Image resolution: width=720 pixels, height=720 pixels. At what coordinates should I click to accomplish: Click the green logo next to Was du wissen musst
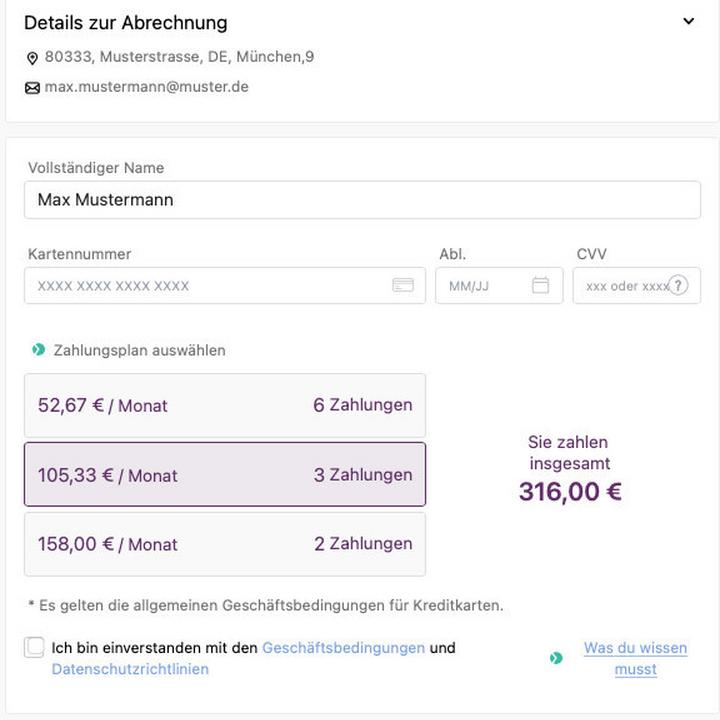(556, 658)
